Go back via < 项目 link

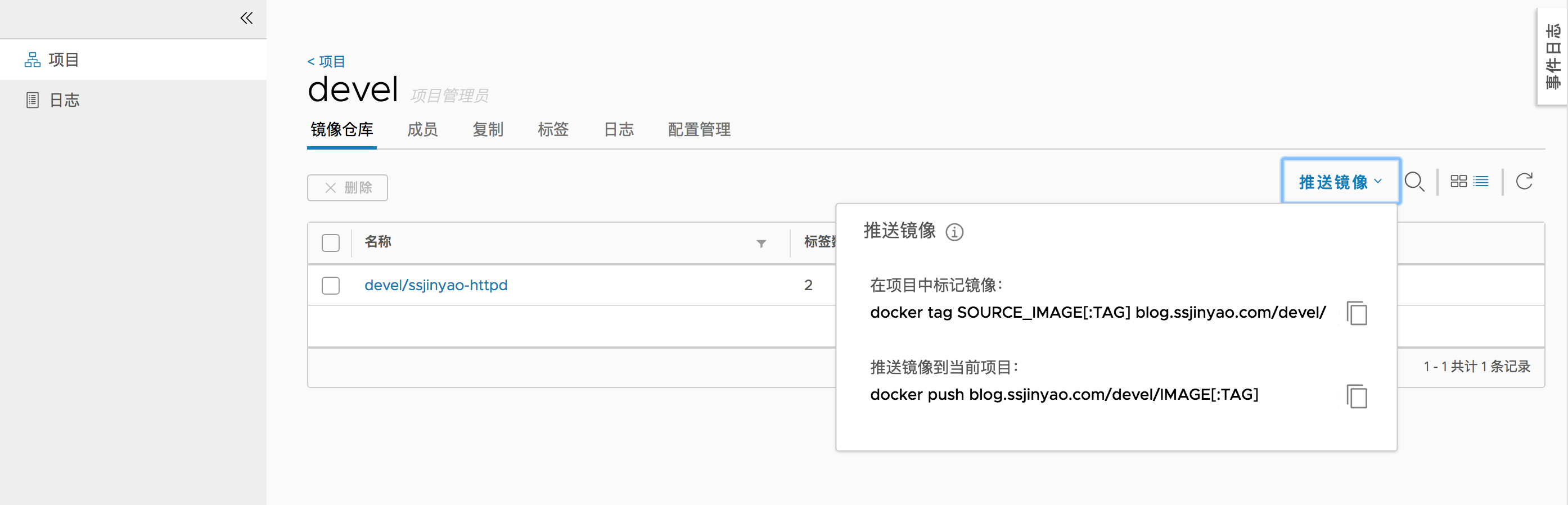click(x=326, y=61)
